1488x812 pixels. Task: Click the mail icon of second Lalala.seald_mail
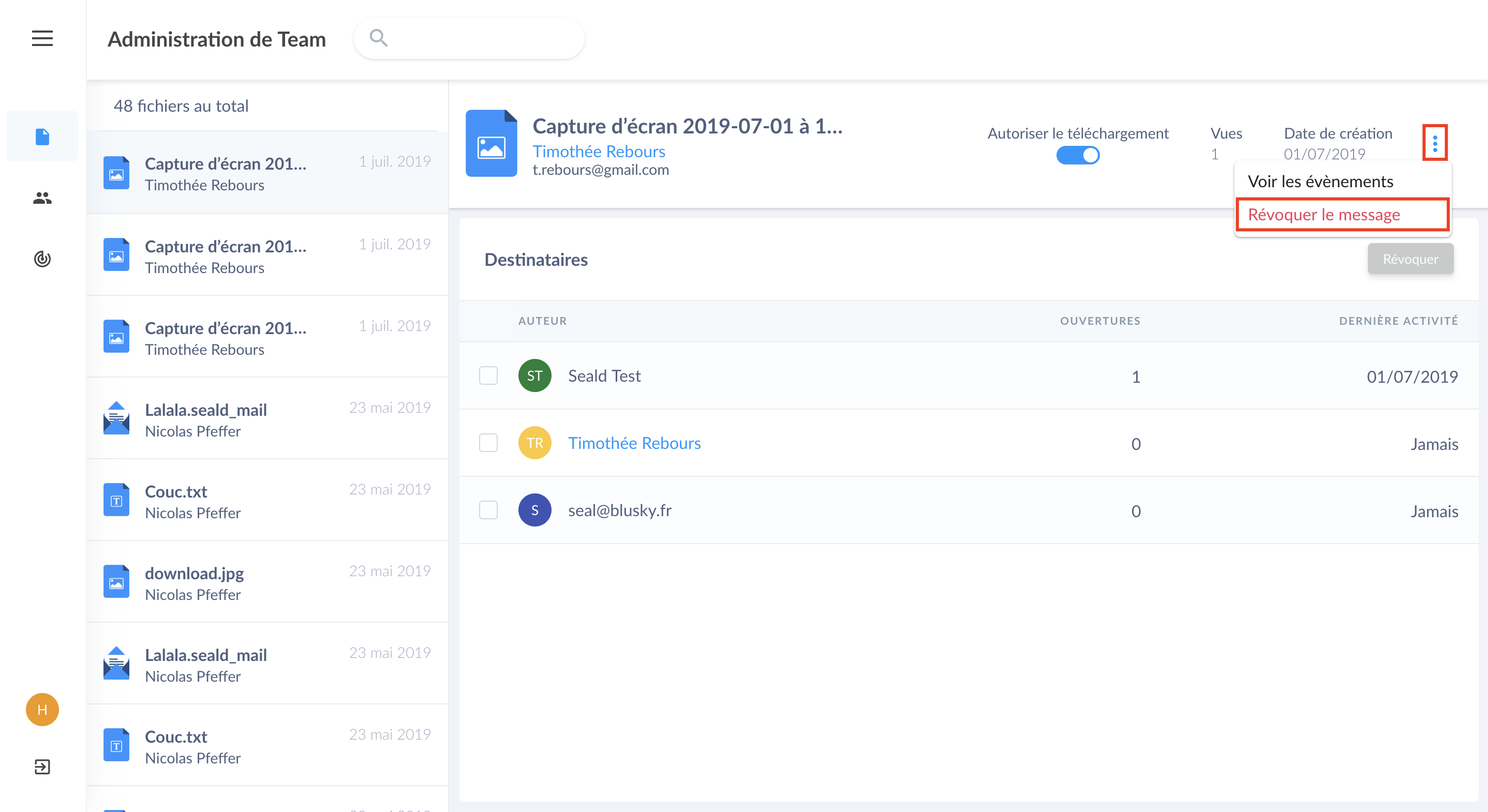(x=116, y=663)
